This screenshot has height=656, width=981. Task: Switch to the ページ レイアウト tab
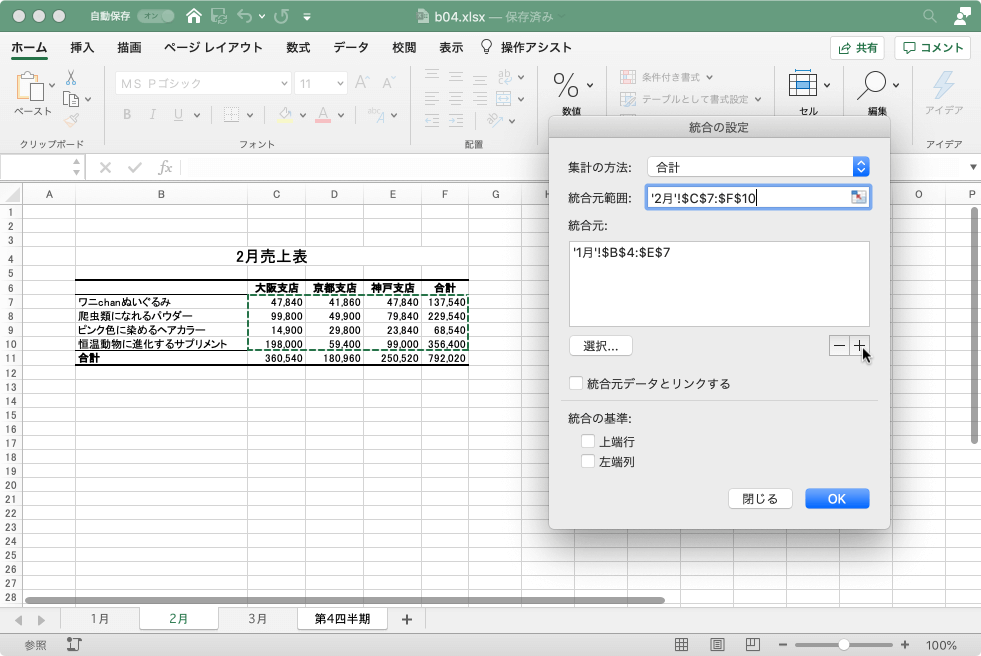[x=213, y=48]
